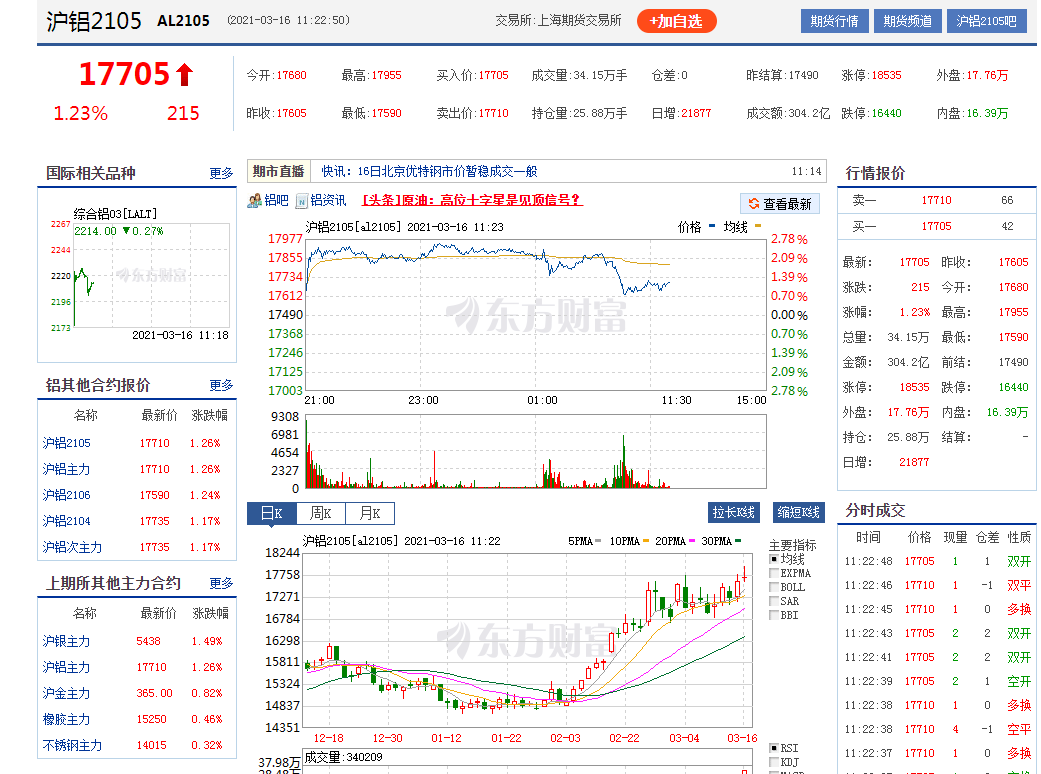Screen dimensions: 1041x774
Task: Click the 日增 21877 value in 行情报价
Action: [x=914, y=462]
